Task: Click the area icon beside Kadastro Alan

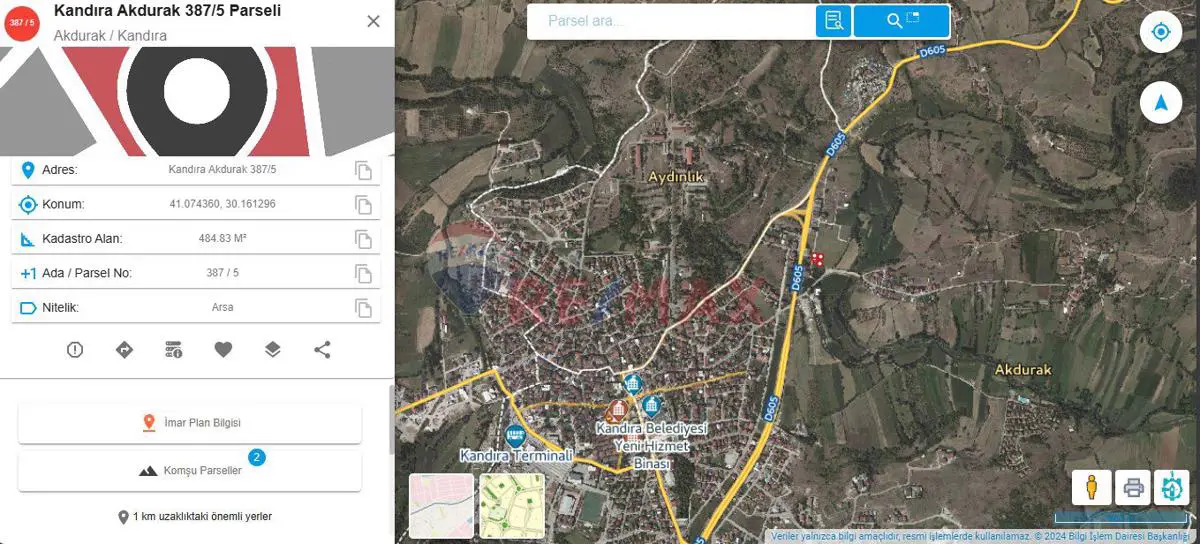Action: coord(28,240)
